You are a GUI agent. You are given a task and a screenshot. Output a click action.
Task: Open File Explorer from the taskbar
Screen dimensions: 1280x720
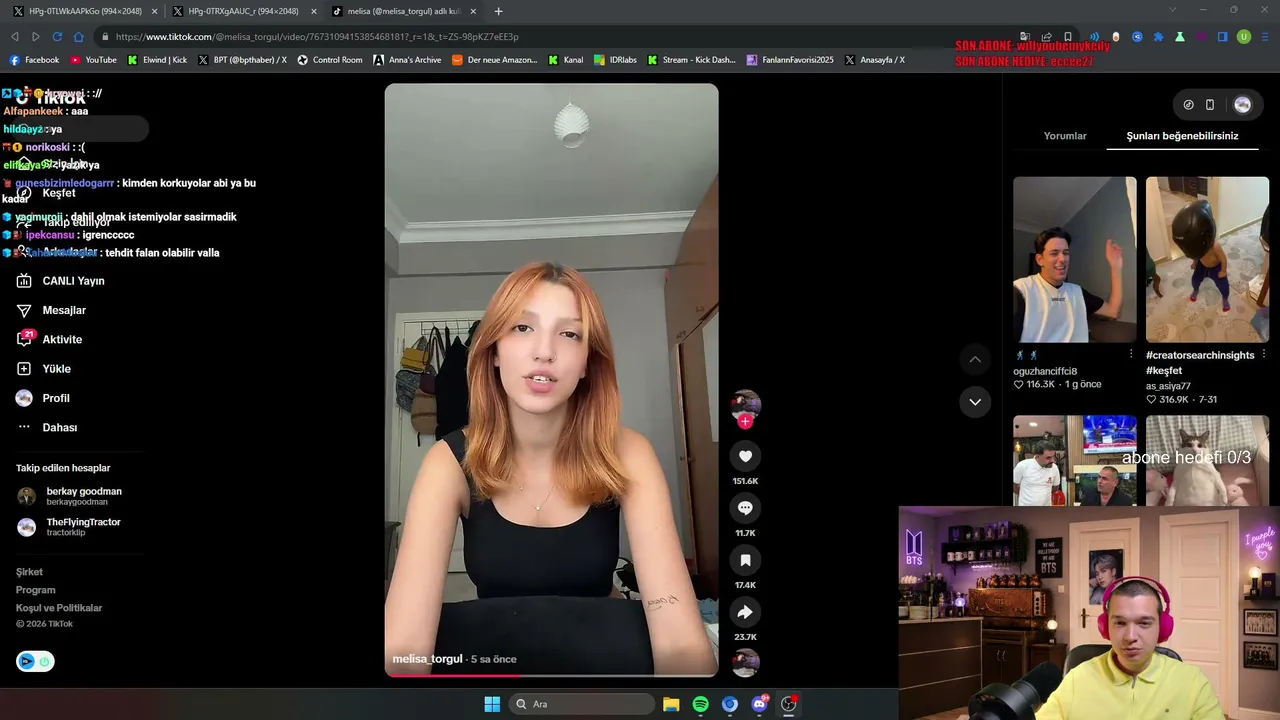671,704
